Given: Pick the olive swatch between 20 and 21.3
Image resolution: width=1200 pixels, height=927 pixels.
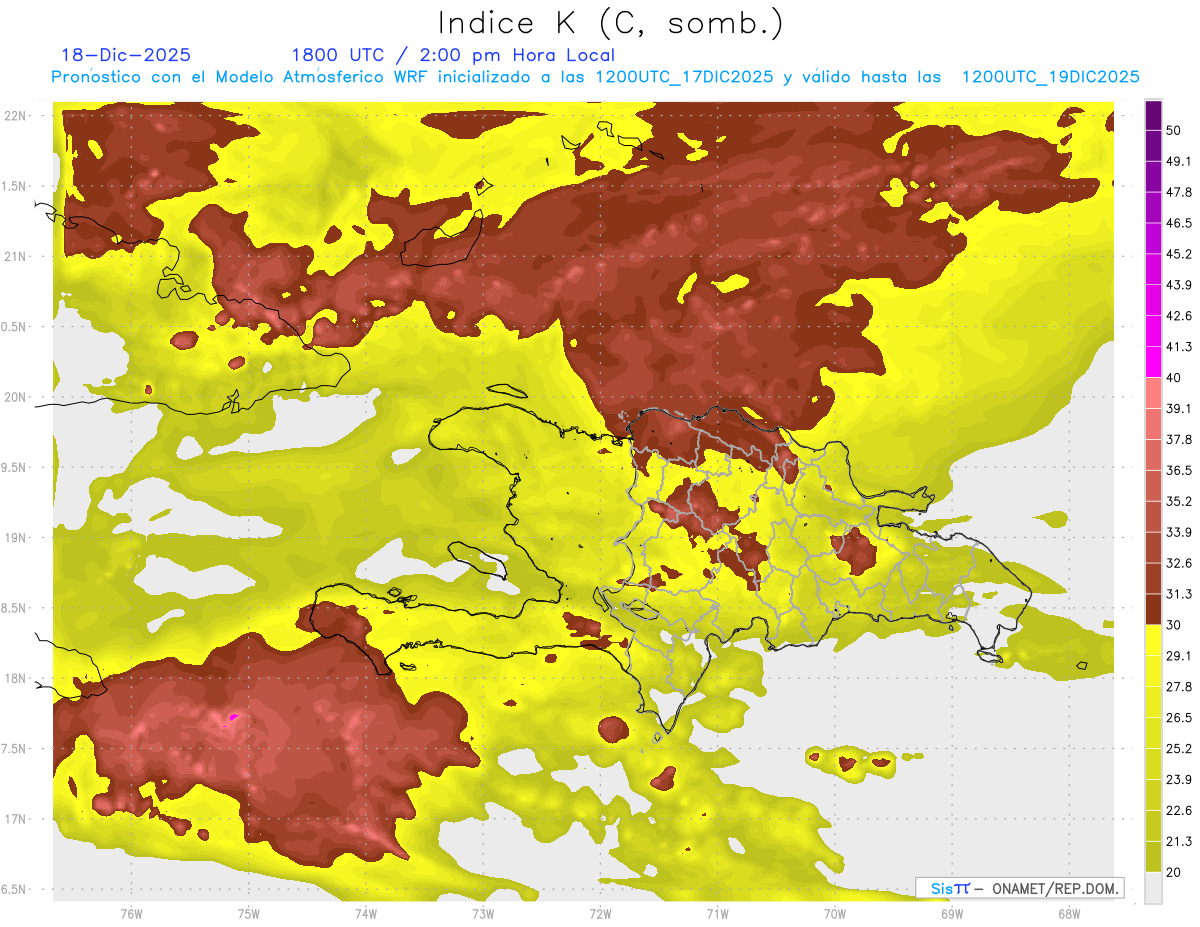Looking at the screenshot, I should 1153,858.
